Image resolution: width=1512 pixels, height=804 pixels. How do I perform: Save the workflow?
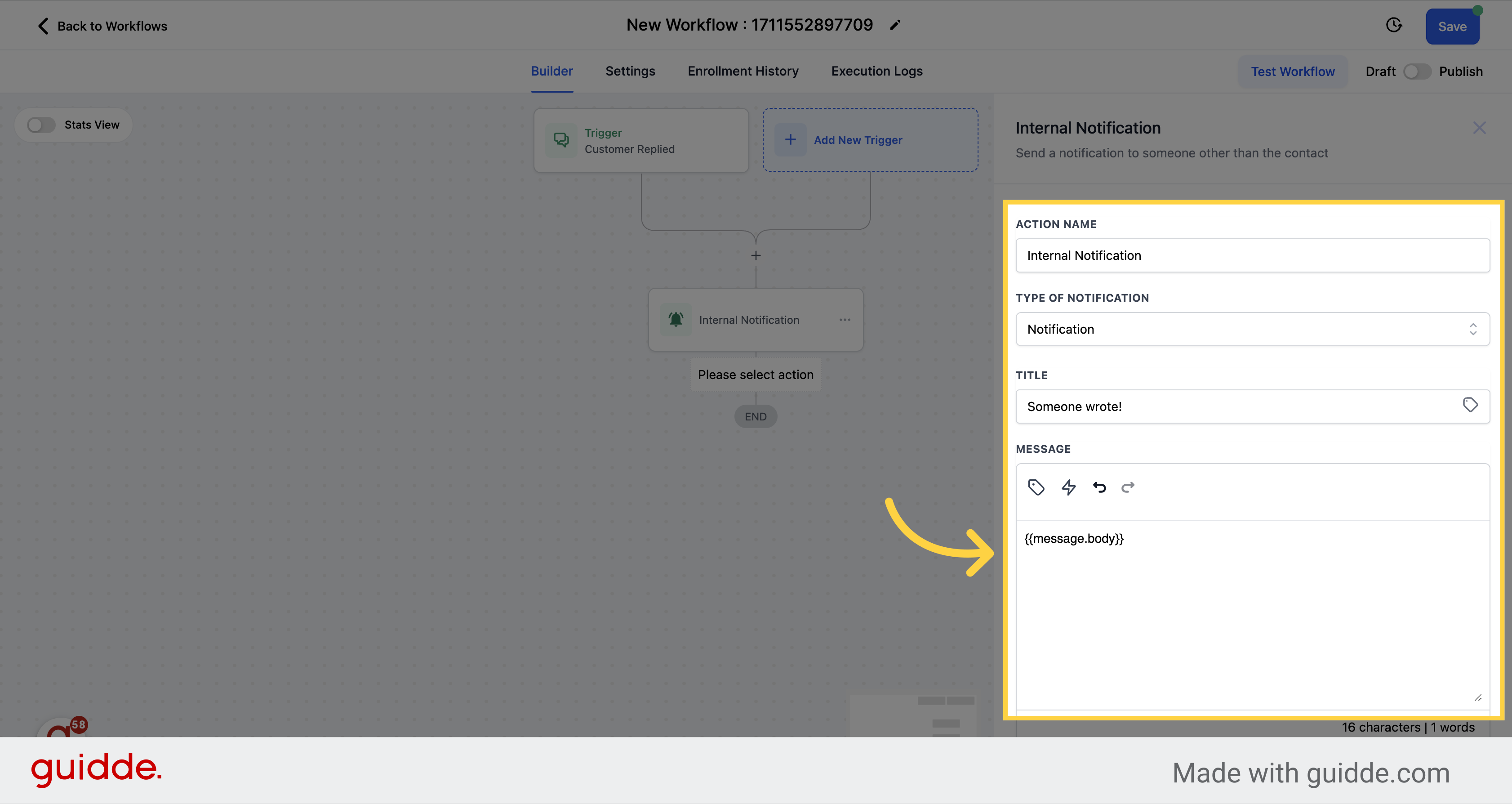[x=1452, y=27]
